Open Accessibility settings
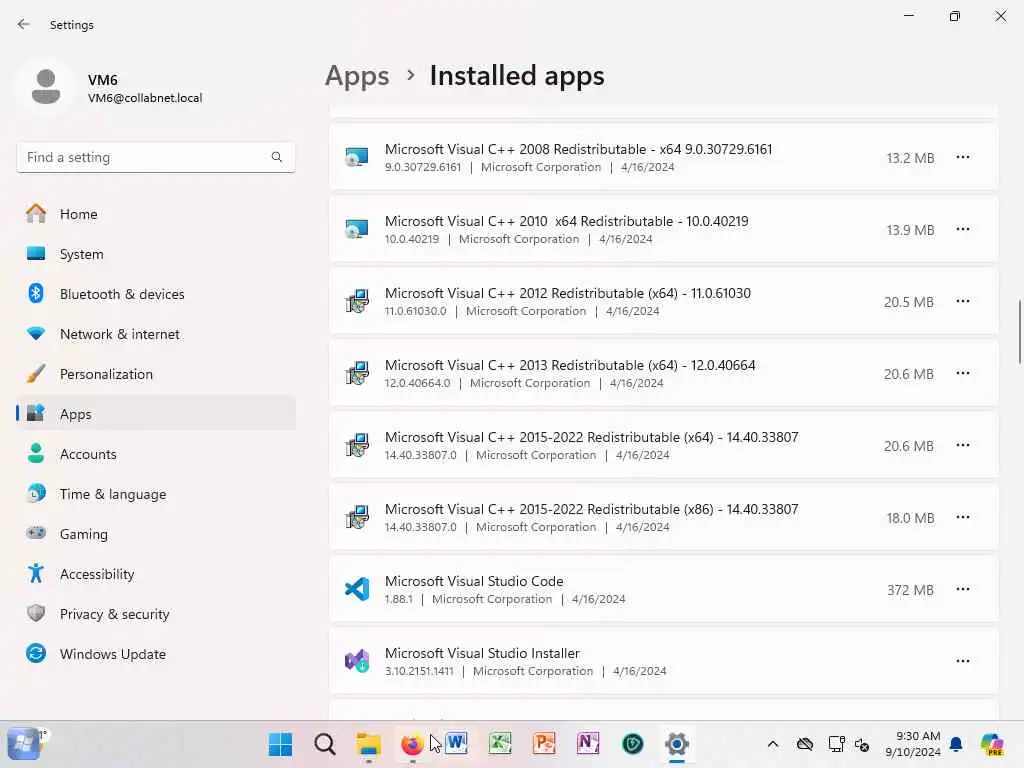 pyautogui.click(x=155, y=574)
